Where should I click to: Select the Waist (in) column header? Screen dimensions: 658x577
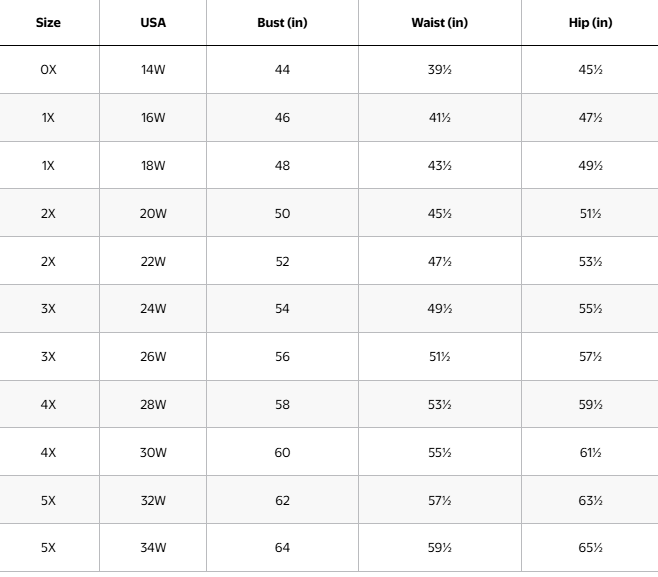coord(440,23)
